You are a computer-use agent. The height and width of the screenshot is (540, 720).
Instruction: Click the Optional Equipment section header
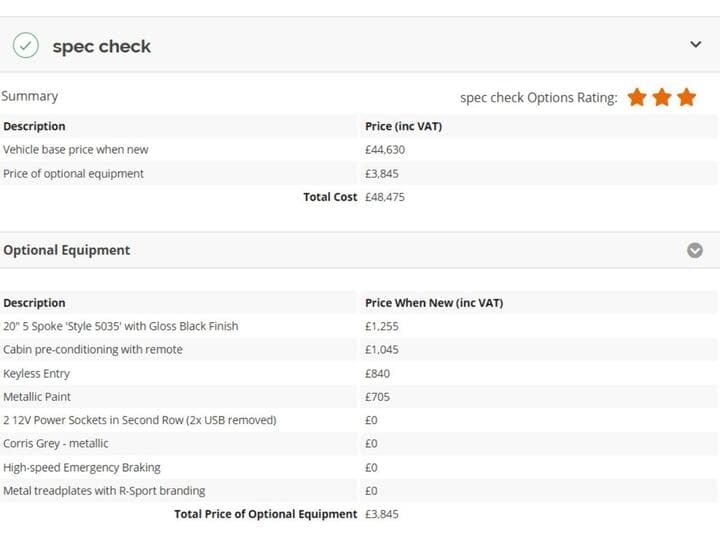pos(360,250)
